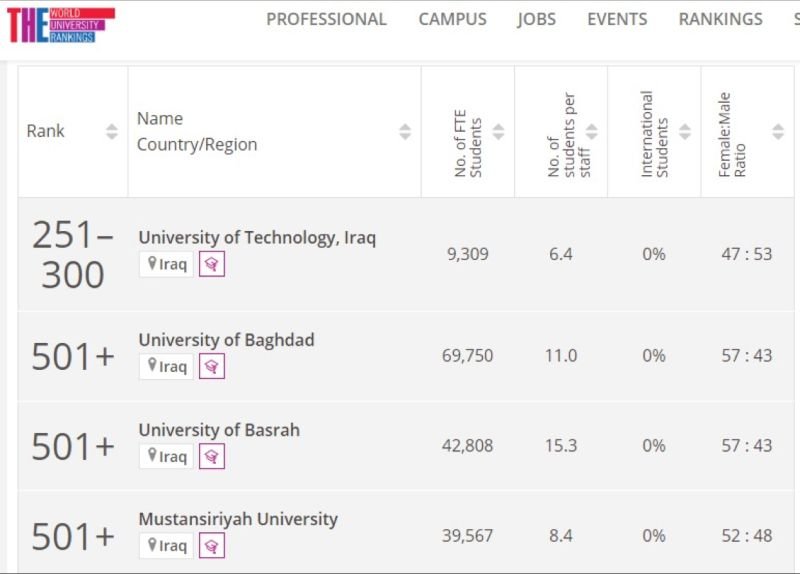Sort by No. of FTE Students arrows
The height and width of the screenshot is (574, 800).
click(x=498, y=131)
